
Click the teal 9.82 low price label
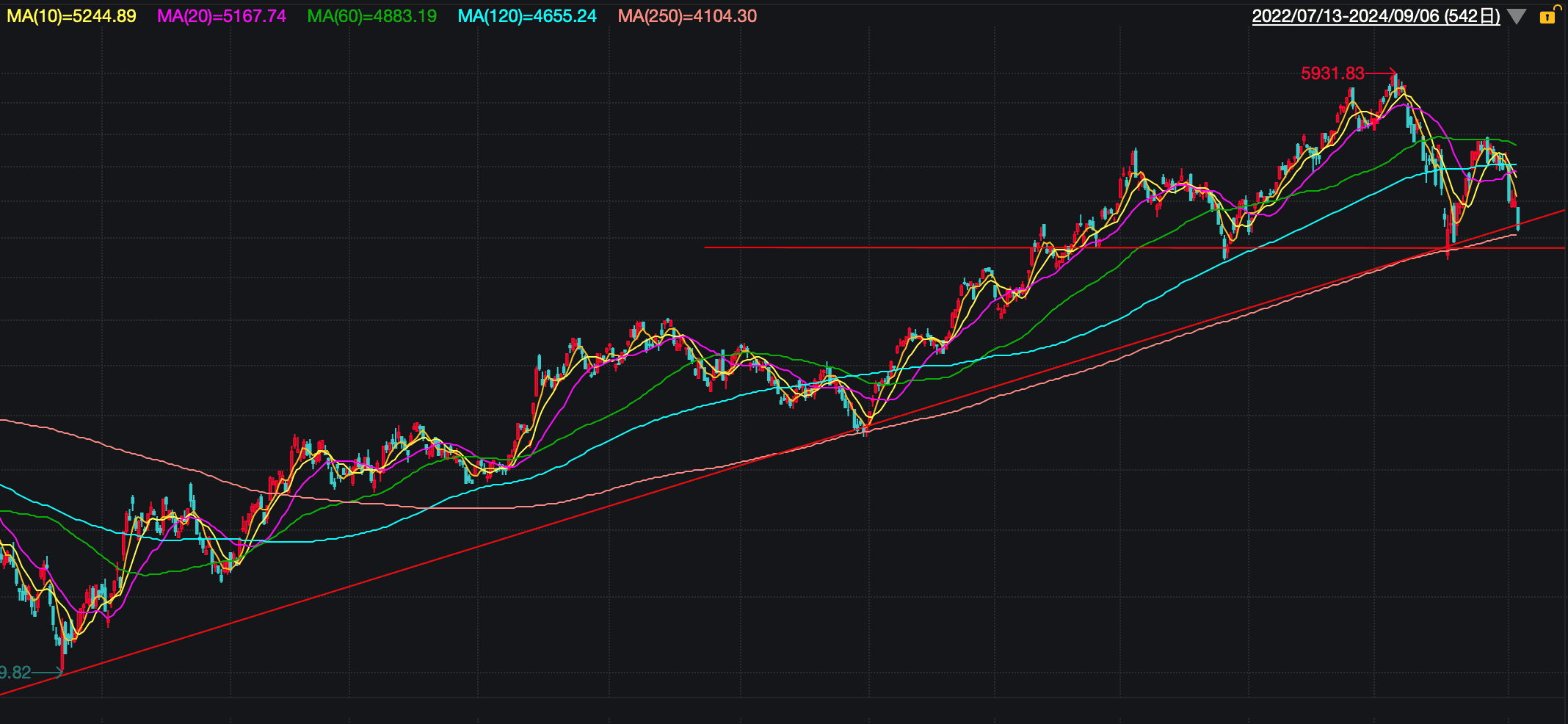pos(15,673)
